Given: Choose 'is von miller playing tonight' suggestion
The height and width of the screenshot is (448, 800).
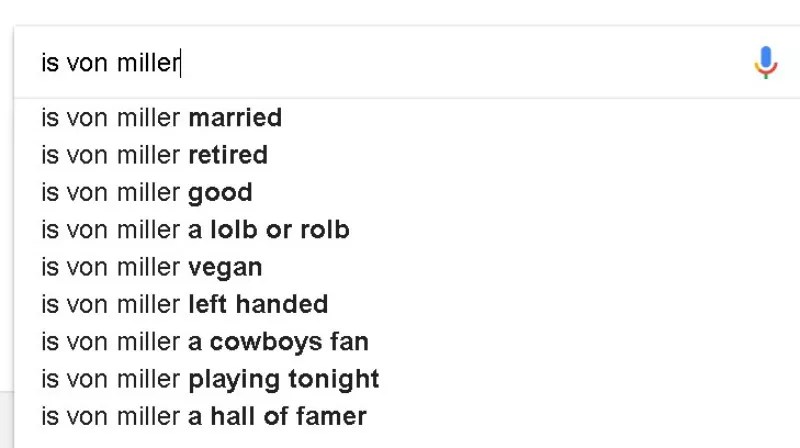Looking at the screenshot, I should (x=210, y=379).
